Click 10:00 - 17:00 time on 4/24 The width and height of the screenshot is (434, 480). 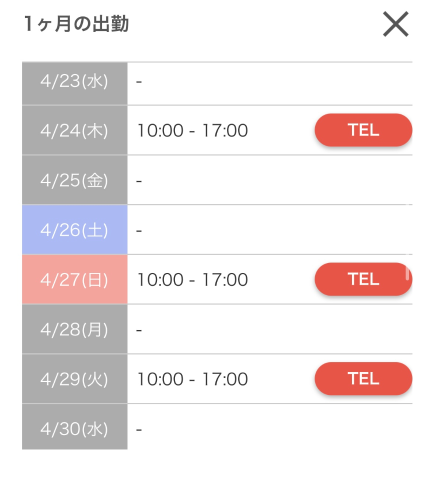coord(192,130)
